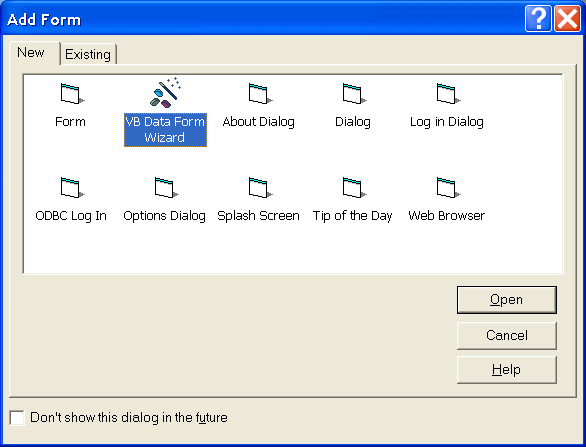This screenshot has height=447, width=586.
Task: Click the title bar question mark help icon
Action: 538,18
